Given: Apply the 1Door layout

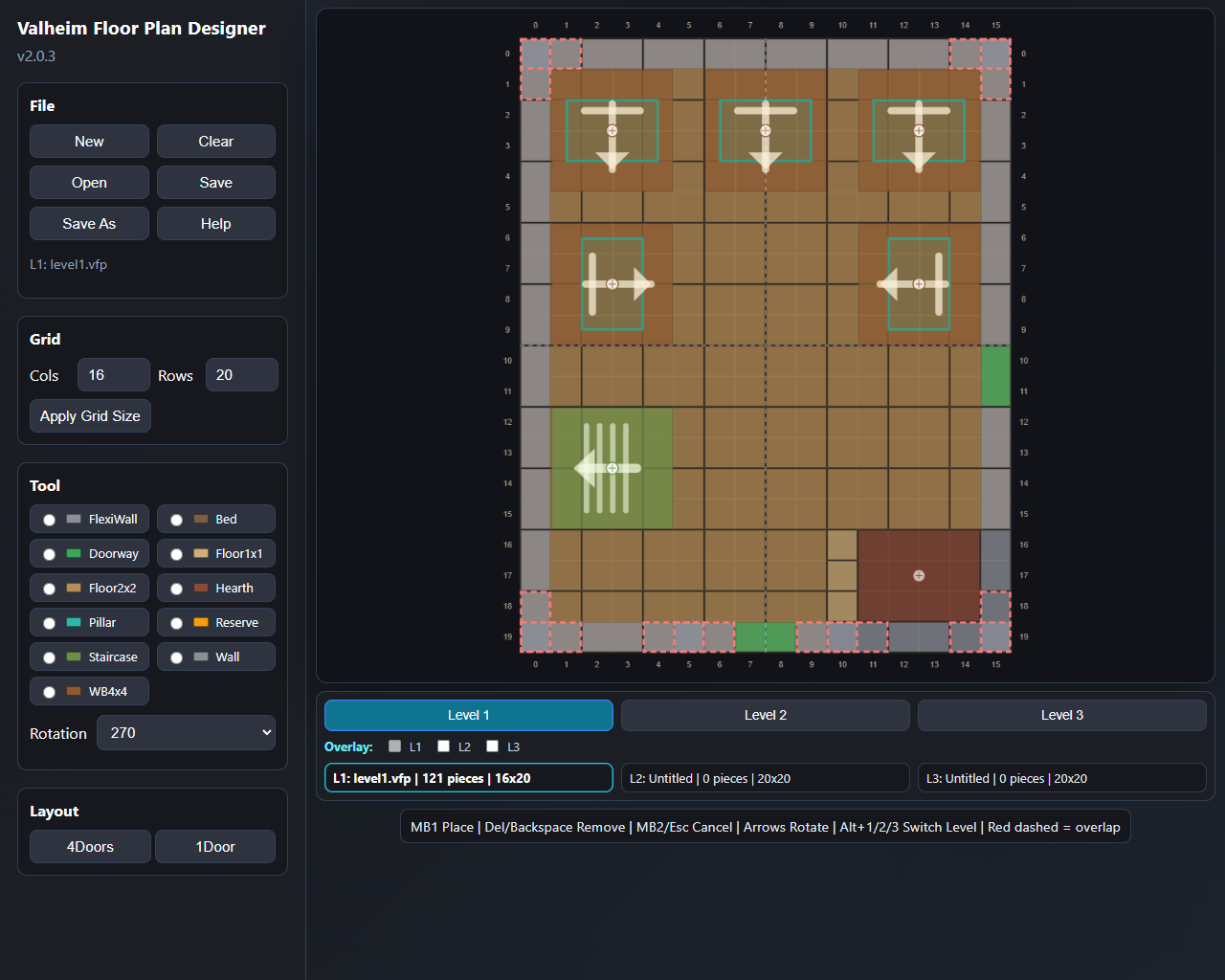Looking at the screenshot, I should click(x=215, y=846).
